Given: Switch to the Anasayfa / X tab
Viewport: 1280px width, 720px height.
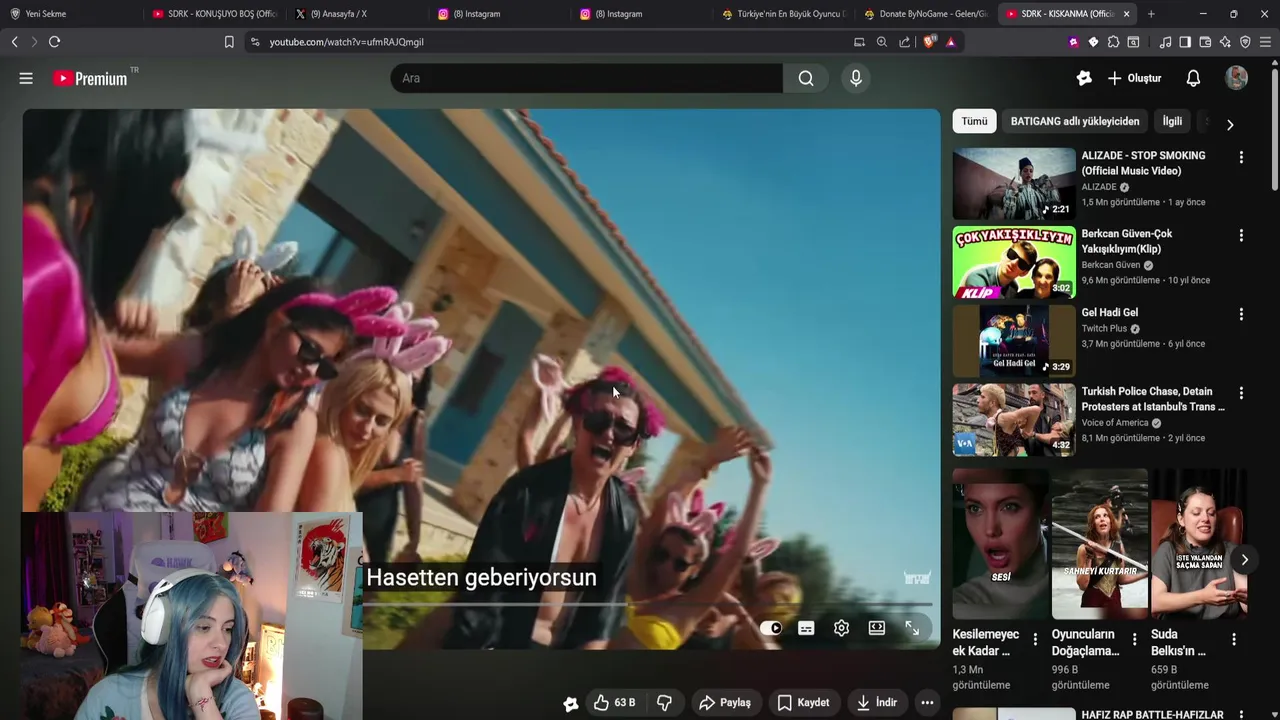Looking at the screenshot, I should (355, 14).
